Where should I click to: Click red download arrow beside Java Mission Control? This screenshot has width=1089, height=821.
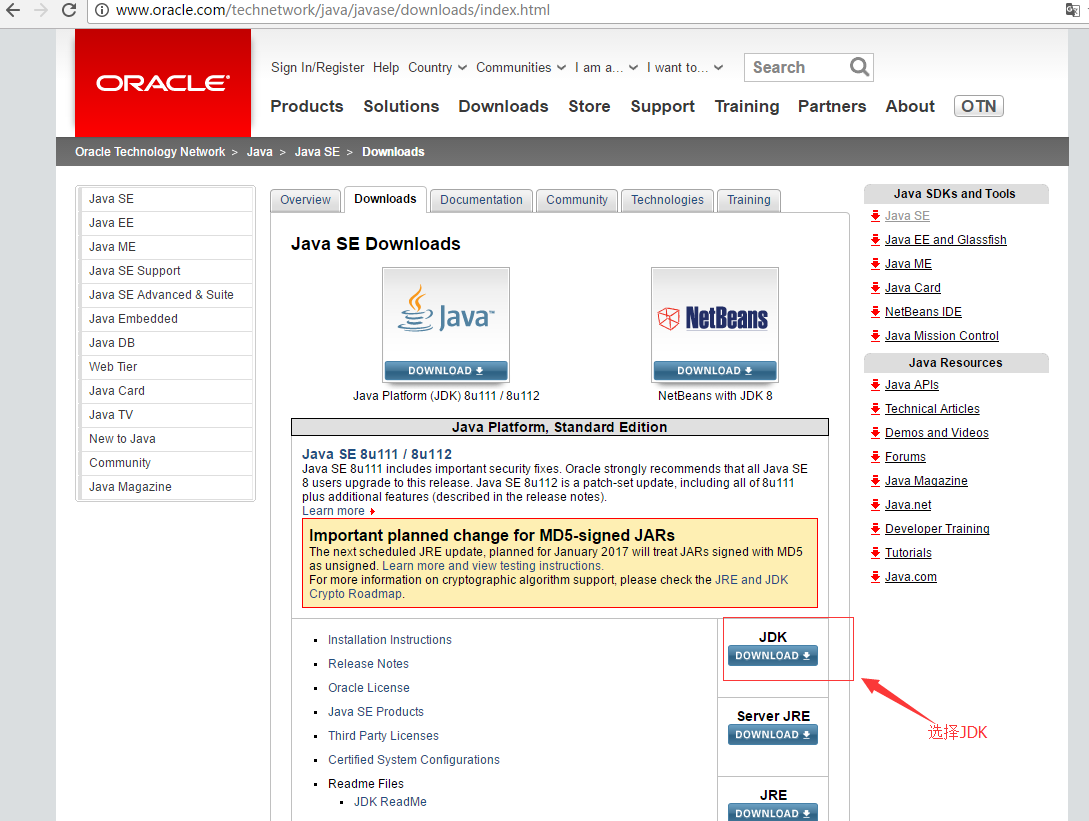click(x=875, y=336)
